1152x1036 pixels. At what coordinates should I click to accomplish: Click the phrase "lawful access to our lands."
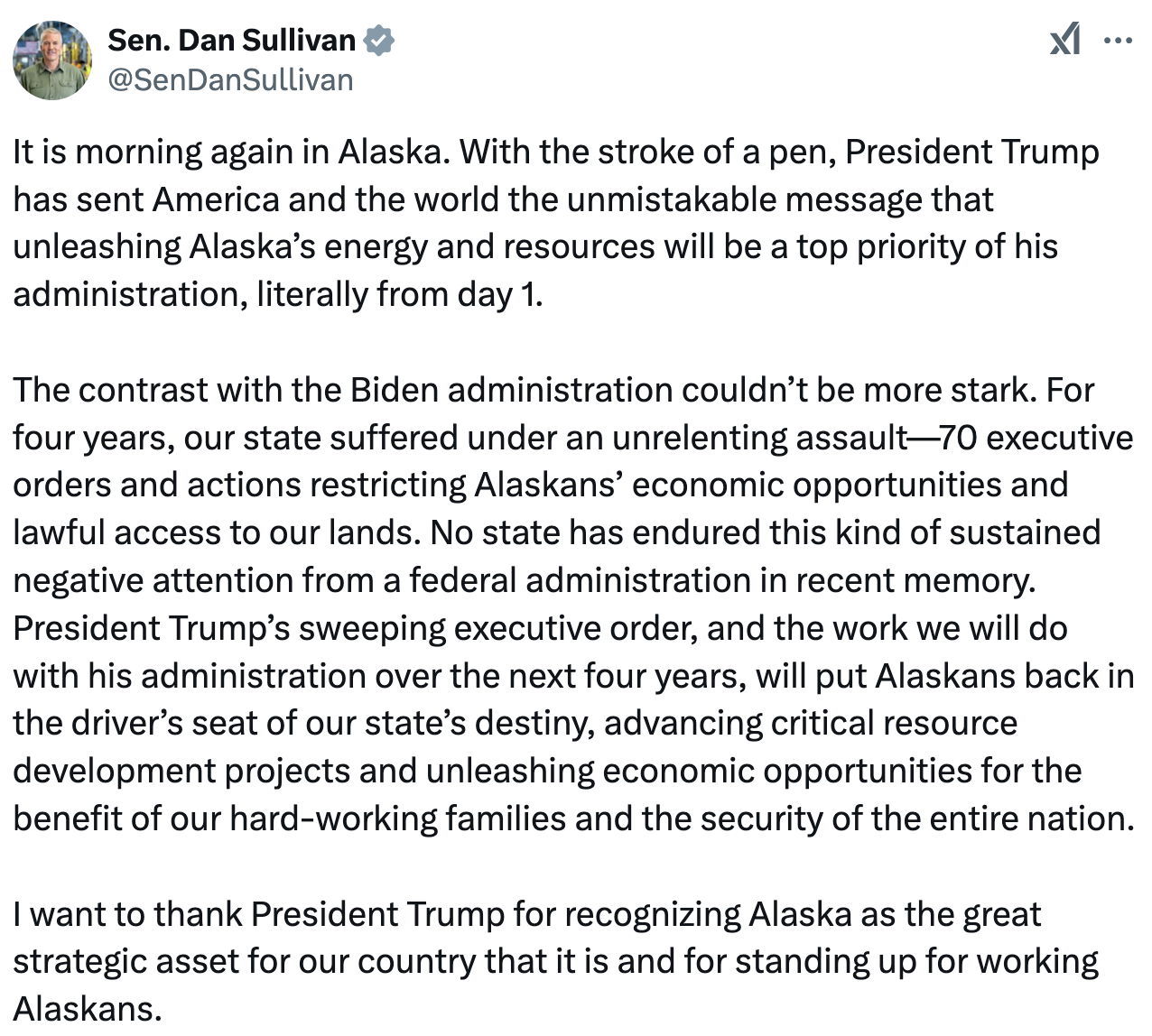(x=217, y=532)
